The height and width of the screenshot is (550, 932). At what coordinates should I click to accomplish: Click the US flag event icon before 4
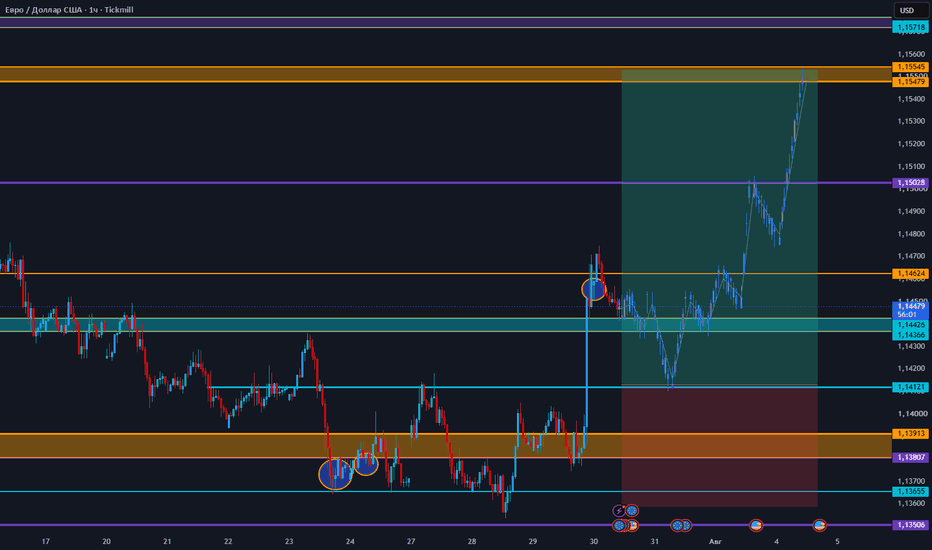[x=756, y=526]
